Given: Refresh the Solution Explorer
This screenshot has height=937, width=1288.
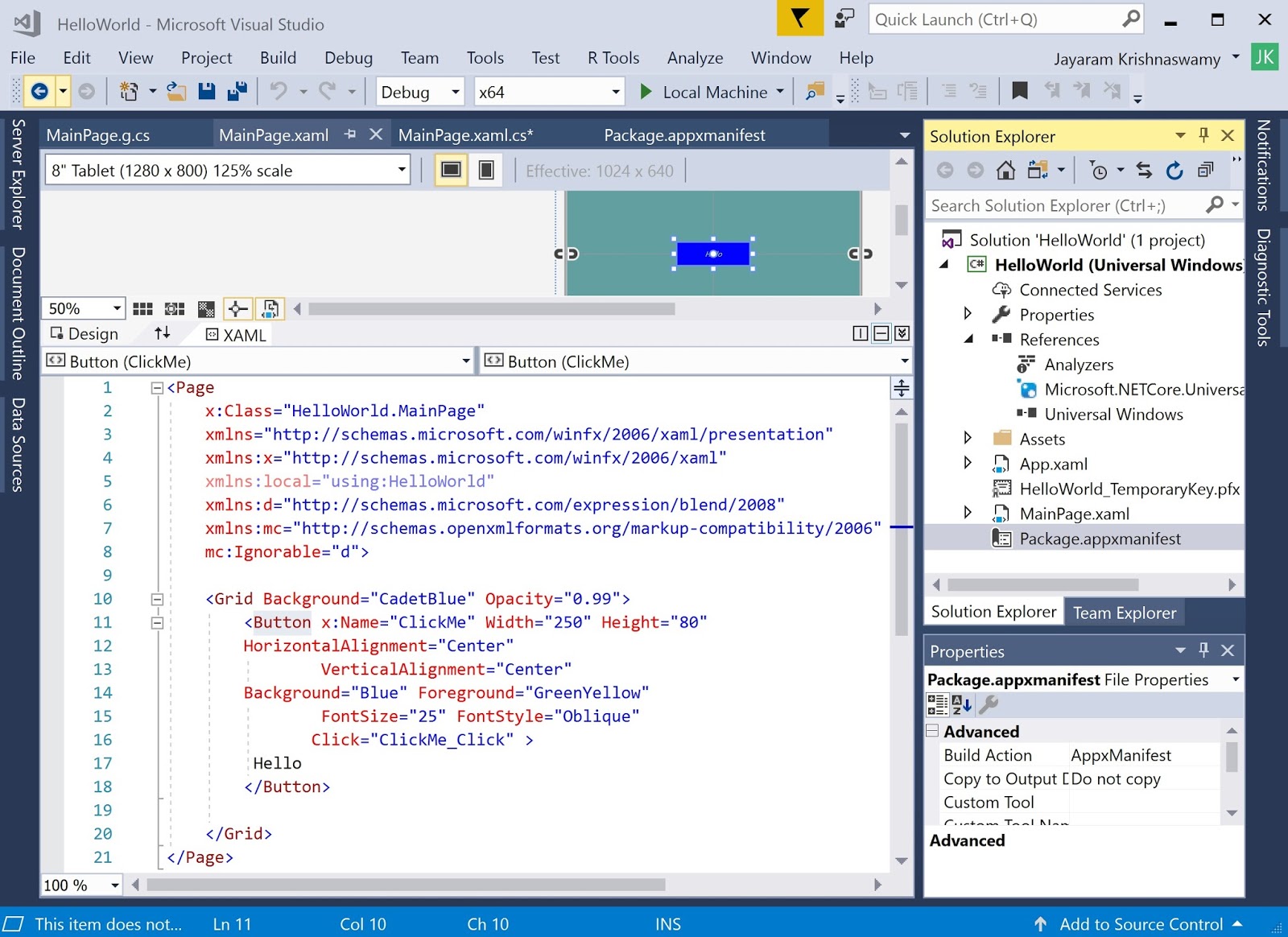Looking at the screenshot, I should click(1174, 171).
